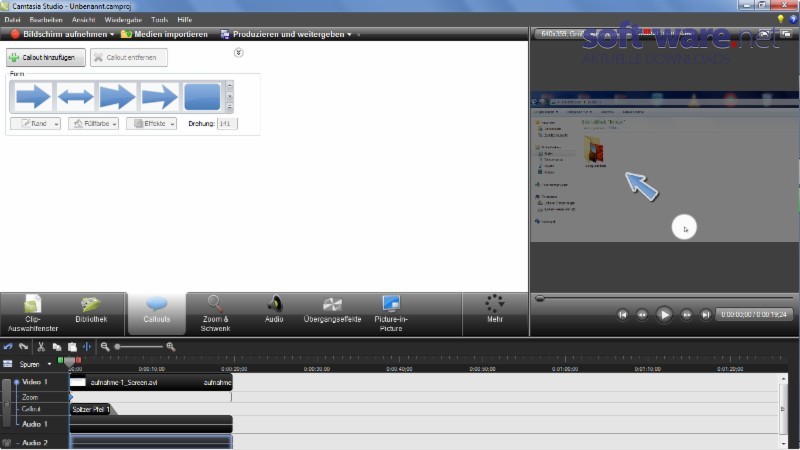Viewport: 800px width, 450px height.
Task: Open the Clip-Auswahlfenster tab
Action: pyautogui.click(x=33, y=314)
